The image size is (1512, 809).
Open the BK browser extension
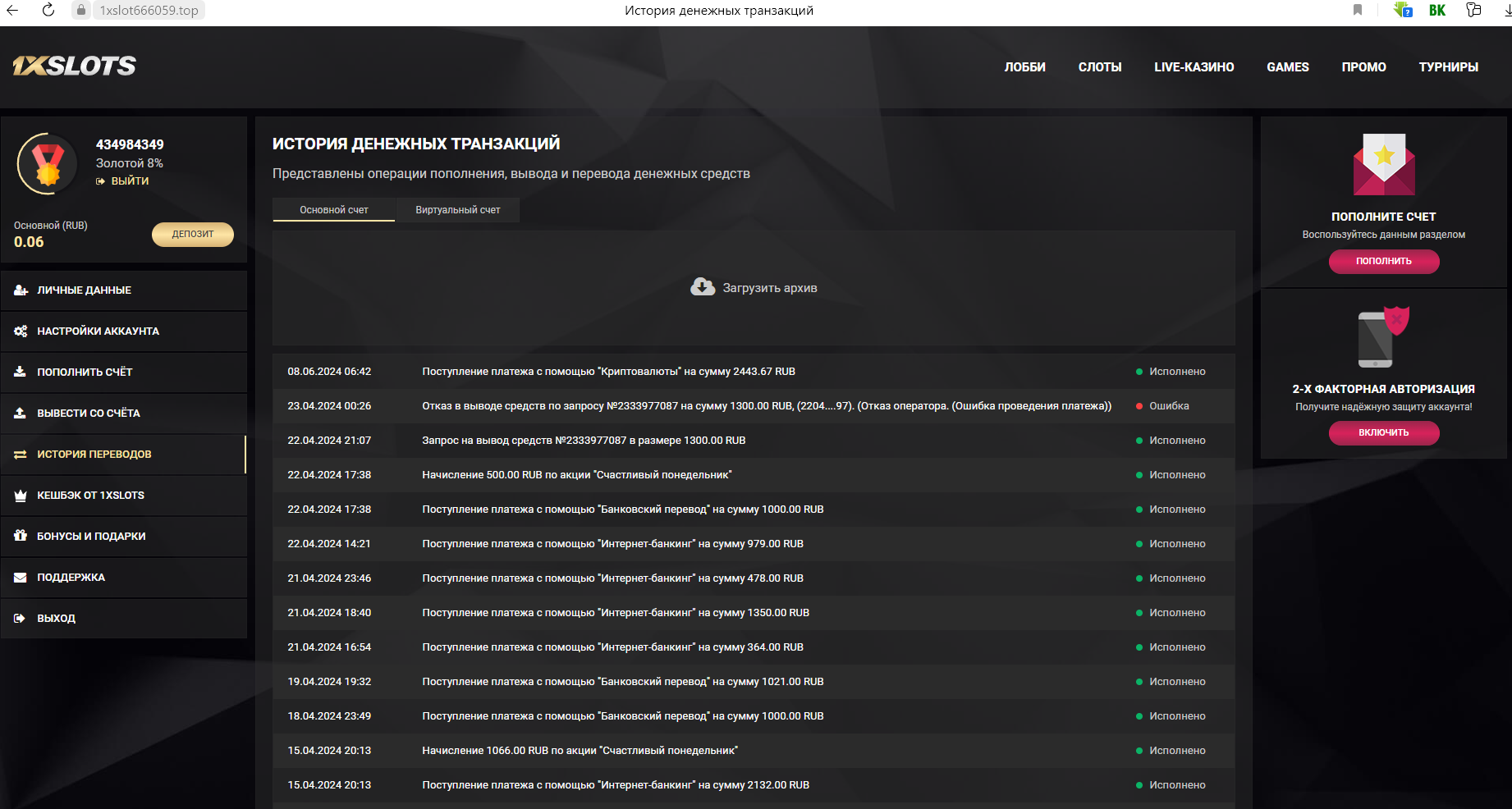1437,10
